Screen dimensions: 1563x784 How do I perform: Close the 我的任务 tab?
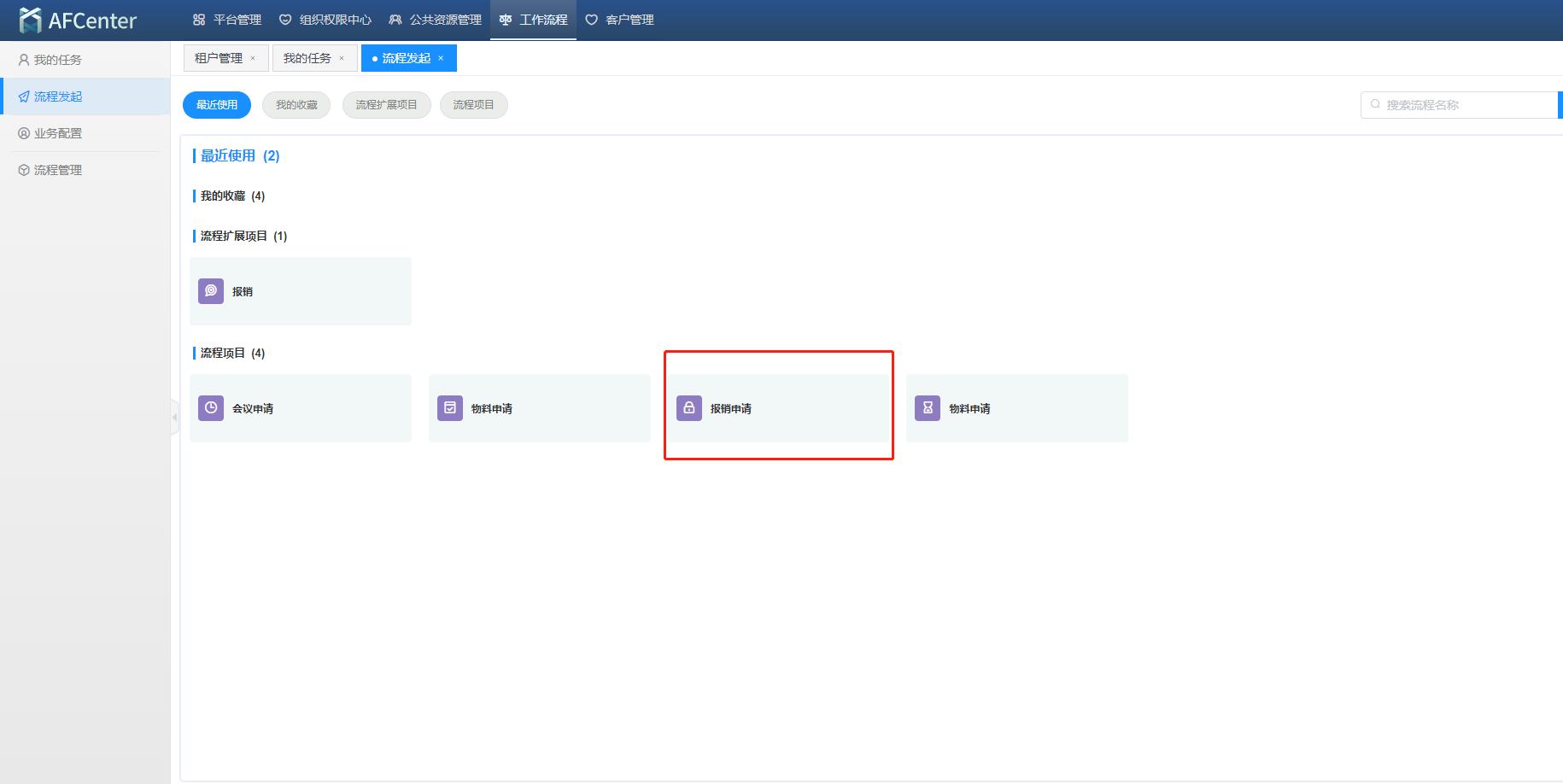click(x=342, y=58)
